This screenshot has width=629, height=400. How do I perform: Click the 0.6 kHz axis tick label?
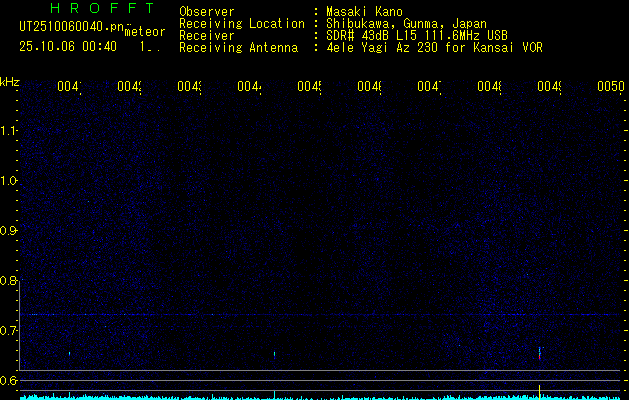pyautogui.click(x=7, y=380)
